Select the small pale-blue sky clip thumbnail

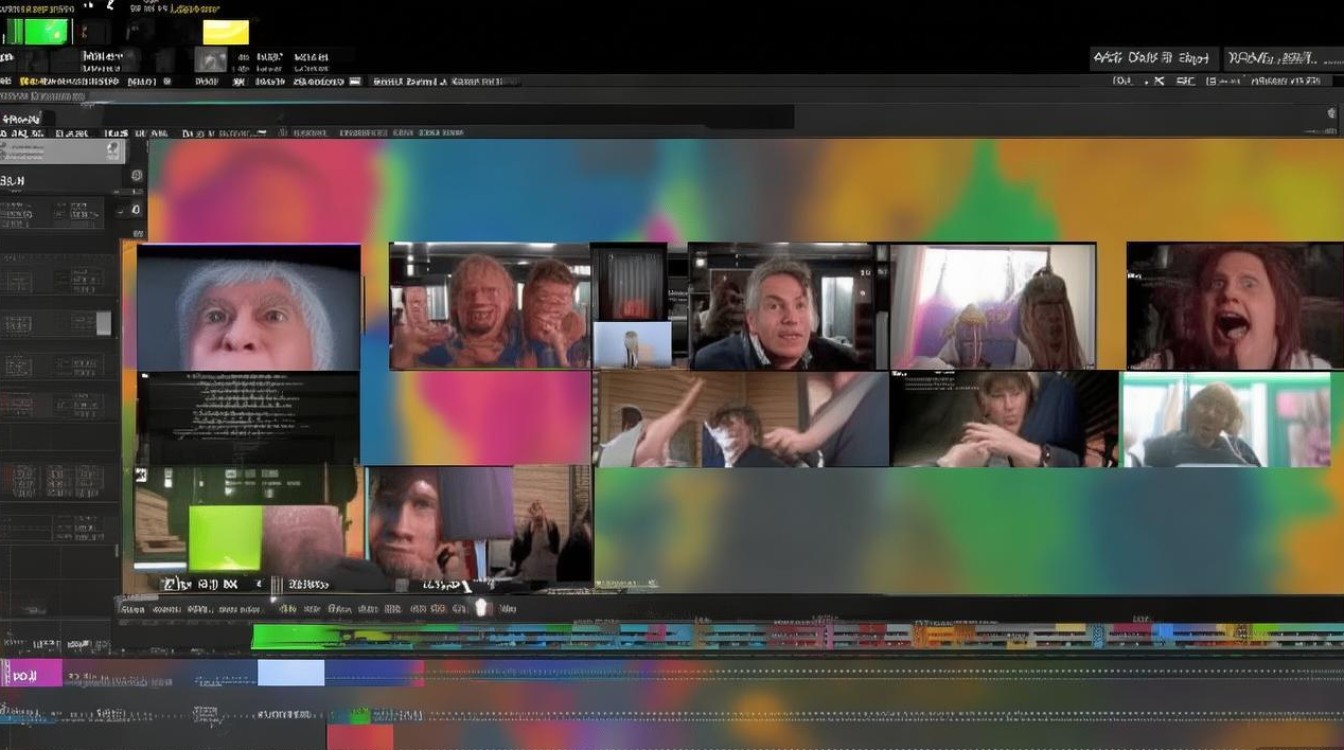point(632,344)
